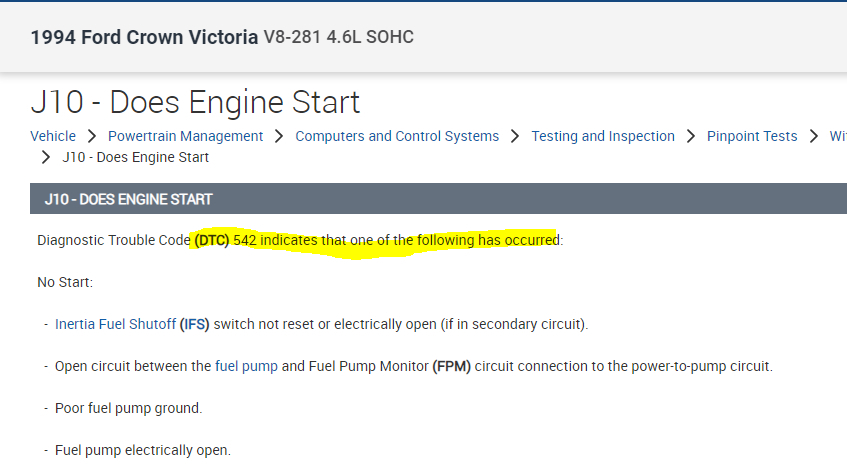This screenshot has height=471, width=847.
Task: Open the Pinpoint Tests breadcrumb link
Action: 752,136
